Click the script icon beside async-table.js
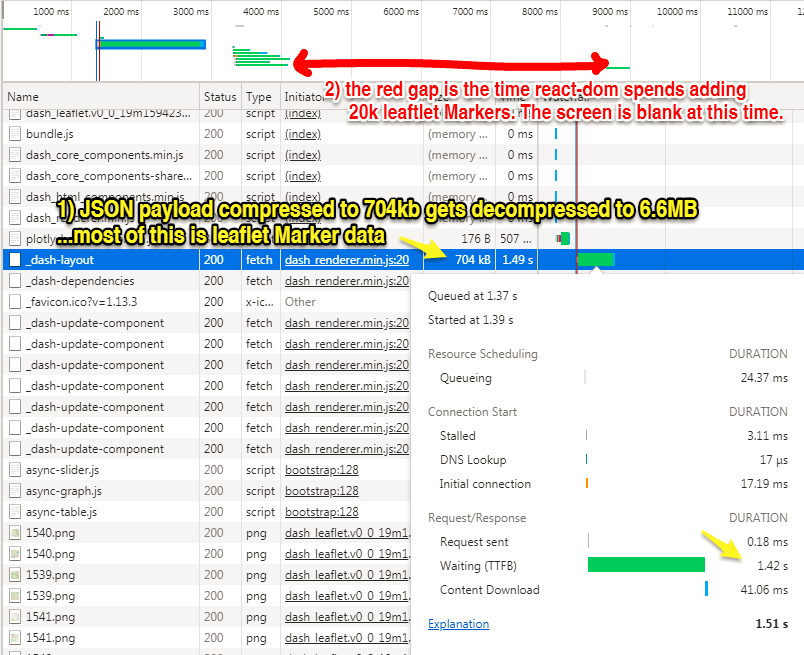 (x=14, y=511)
